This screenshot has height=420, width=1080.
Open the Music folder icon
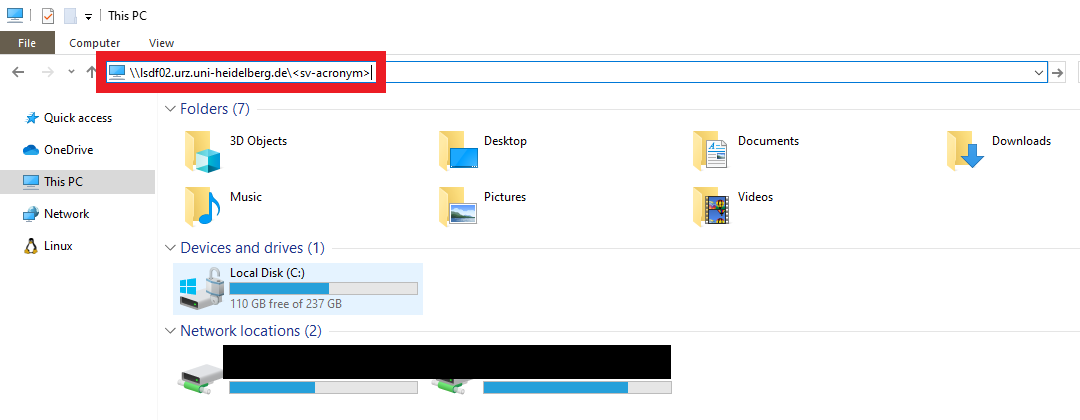202,207
